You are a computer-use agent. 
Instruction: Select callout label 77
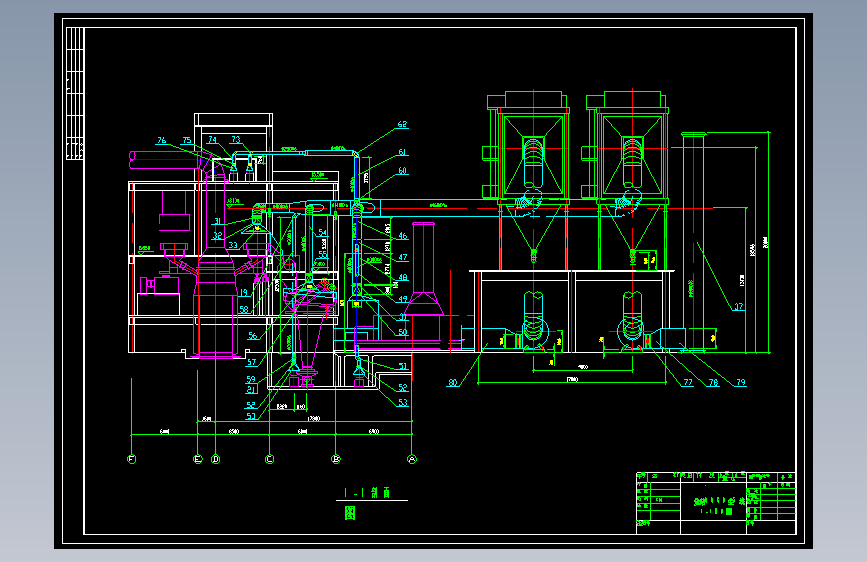(688, 382)
